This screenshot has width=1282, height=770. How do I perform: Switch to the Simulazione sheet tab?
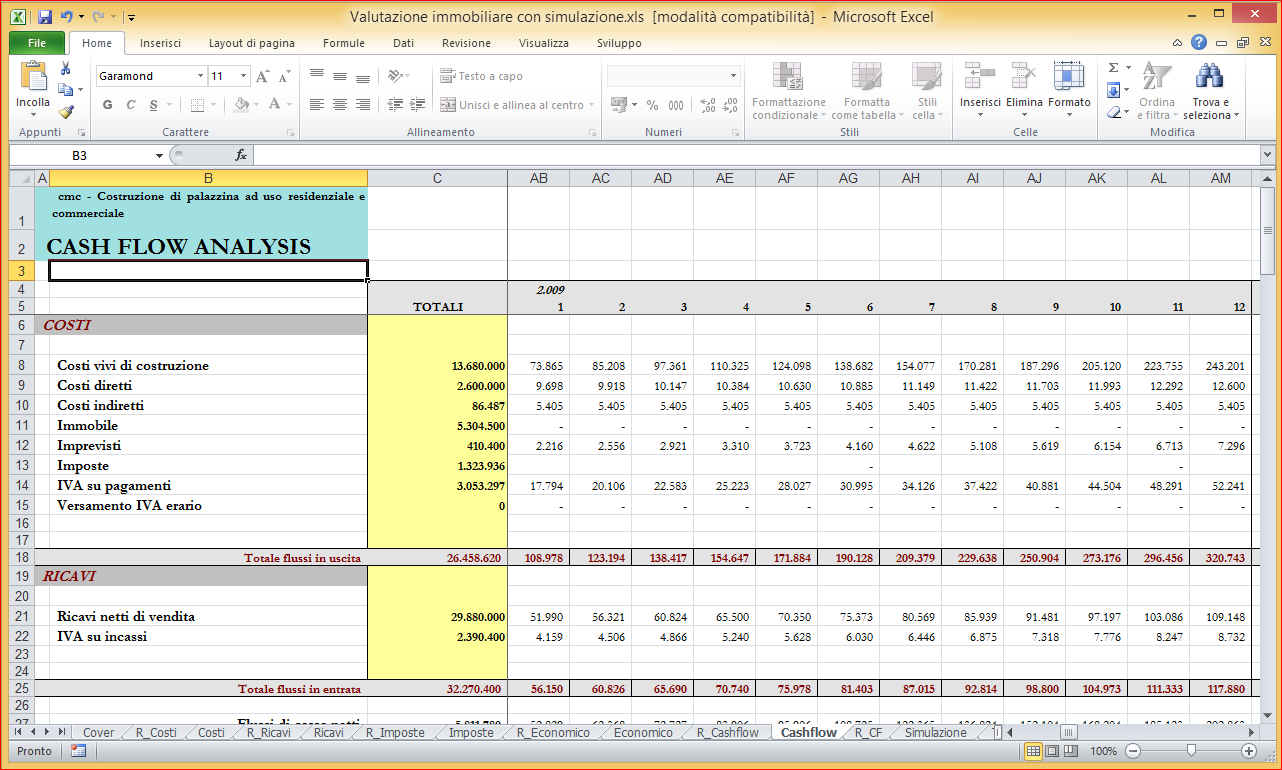(x=935, y=732)
